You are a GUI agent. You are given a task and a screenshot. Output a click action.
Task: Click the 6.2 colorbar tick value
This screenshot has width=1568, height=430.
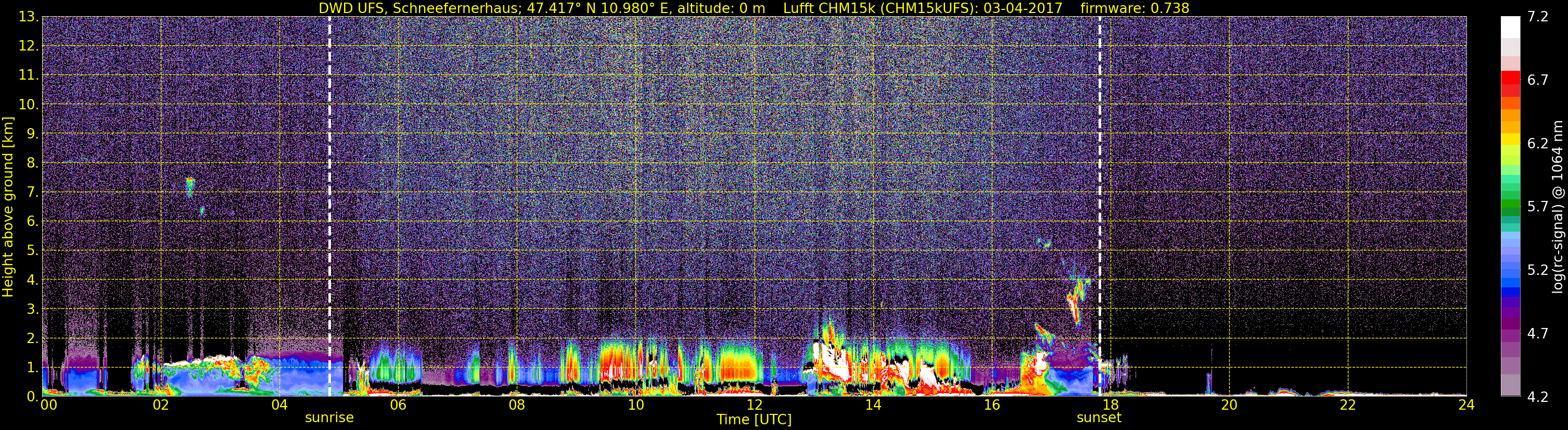(x=1538, y=144)
